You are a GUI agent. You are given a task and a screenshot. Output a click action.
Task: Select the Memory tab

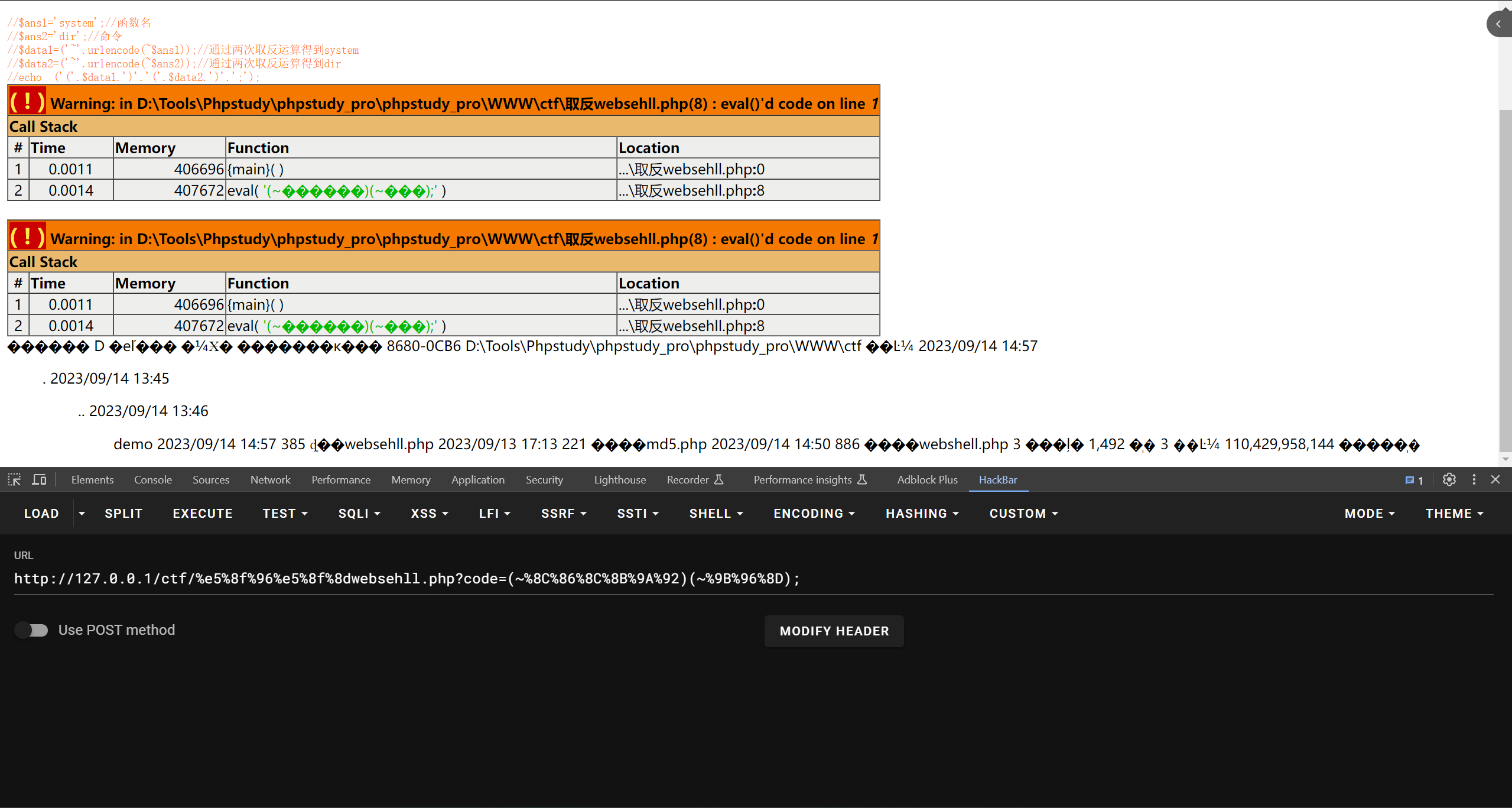(411, 480)
